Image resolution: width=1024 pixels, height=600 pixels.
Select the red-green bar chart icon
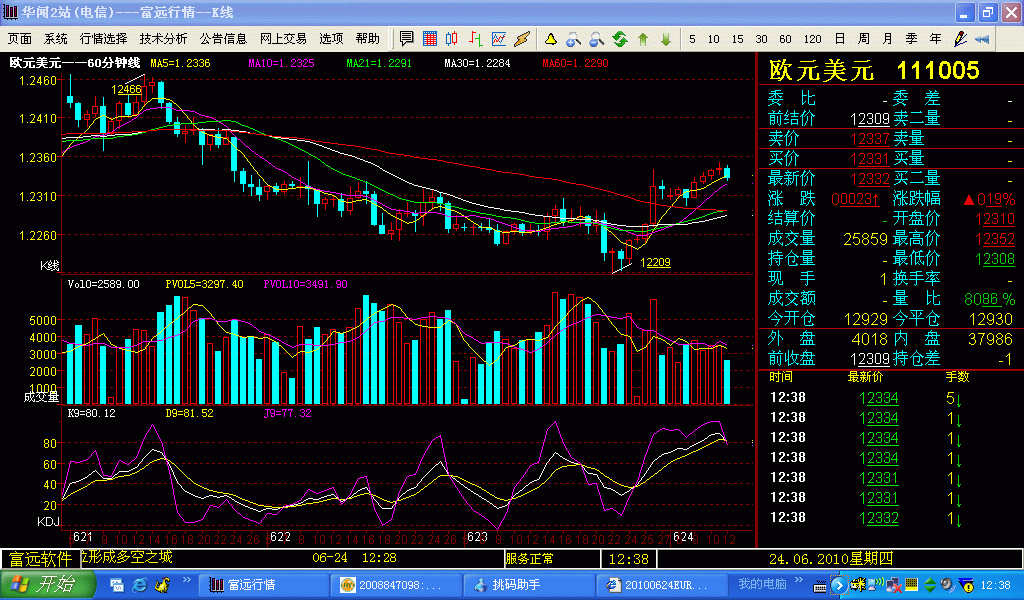tap(475, 39)
